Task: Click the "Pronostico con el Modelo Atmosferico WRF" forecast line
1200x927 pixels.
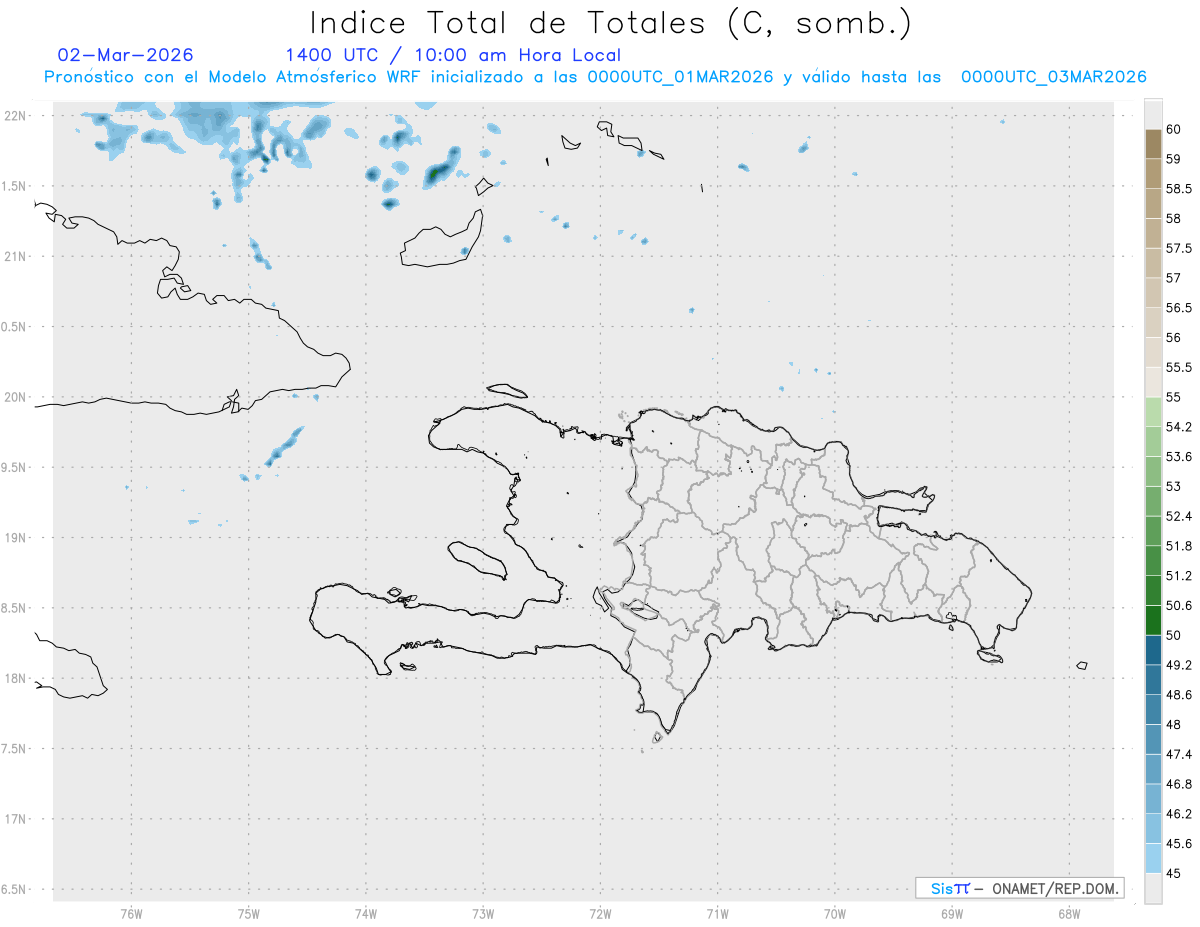Action: [x=595, y=77]
